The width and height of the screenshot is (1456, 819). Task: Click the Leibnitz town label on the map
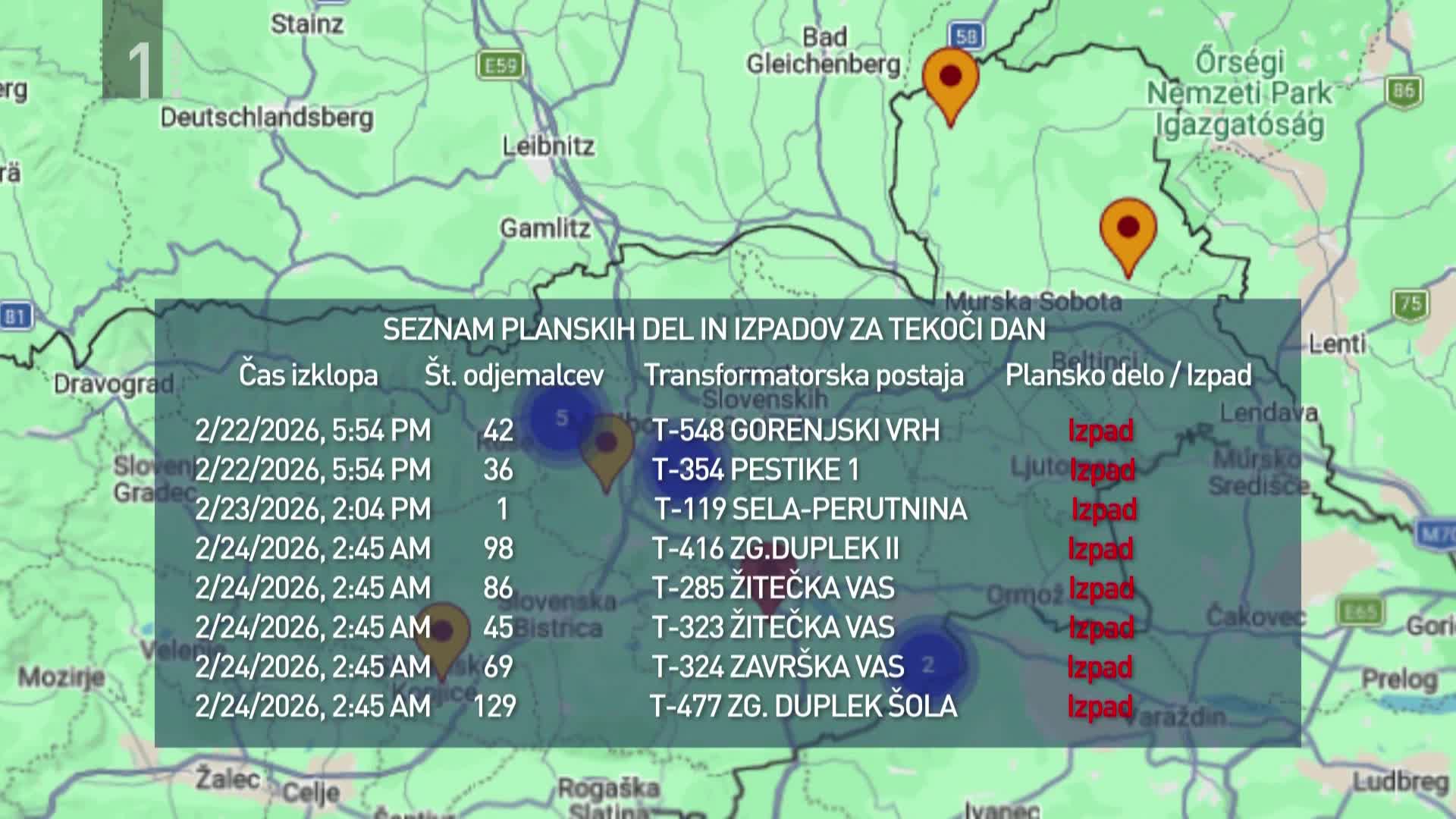[x=548, y=146]
